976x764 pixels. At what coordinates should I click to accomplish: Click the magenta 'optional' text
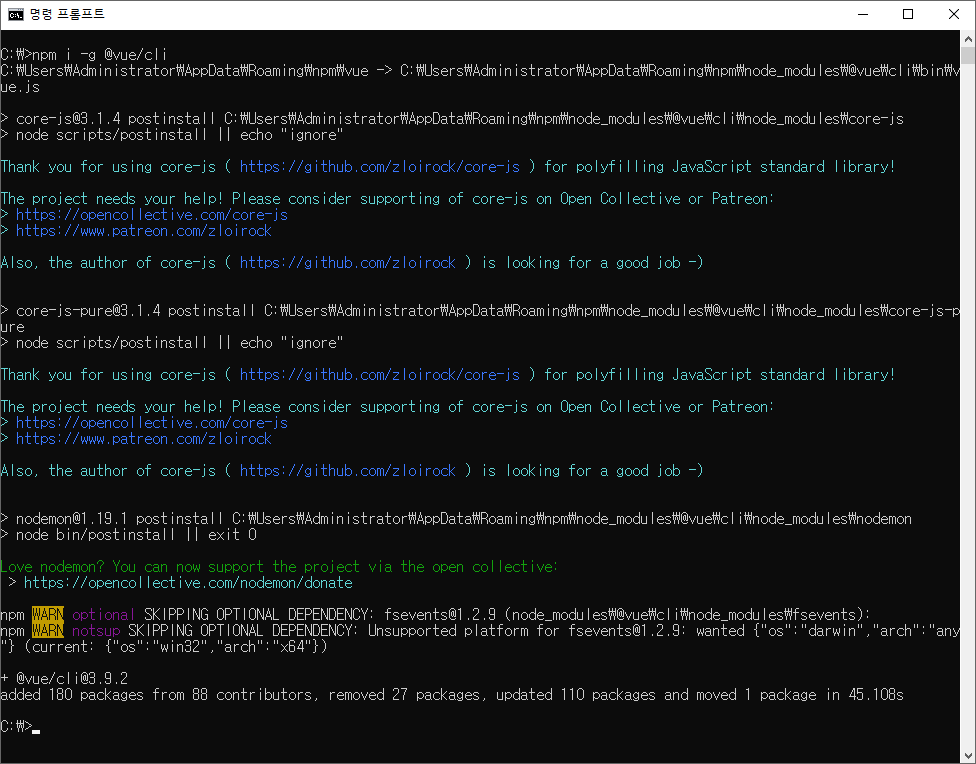click(x=103, y=615)
